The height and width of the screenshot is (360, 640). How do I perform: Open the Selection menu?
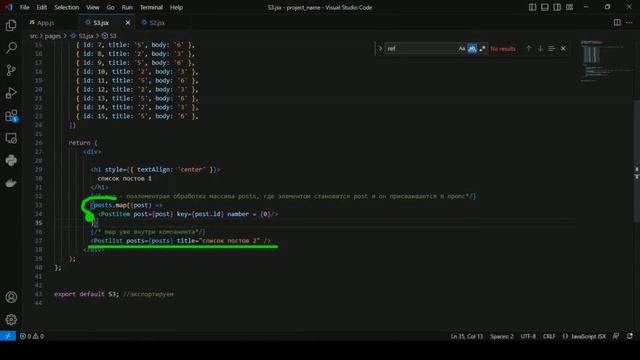pyautogui.click(x=67, y=7)
